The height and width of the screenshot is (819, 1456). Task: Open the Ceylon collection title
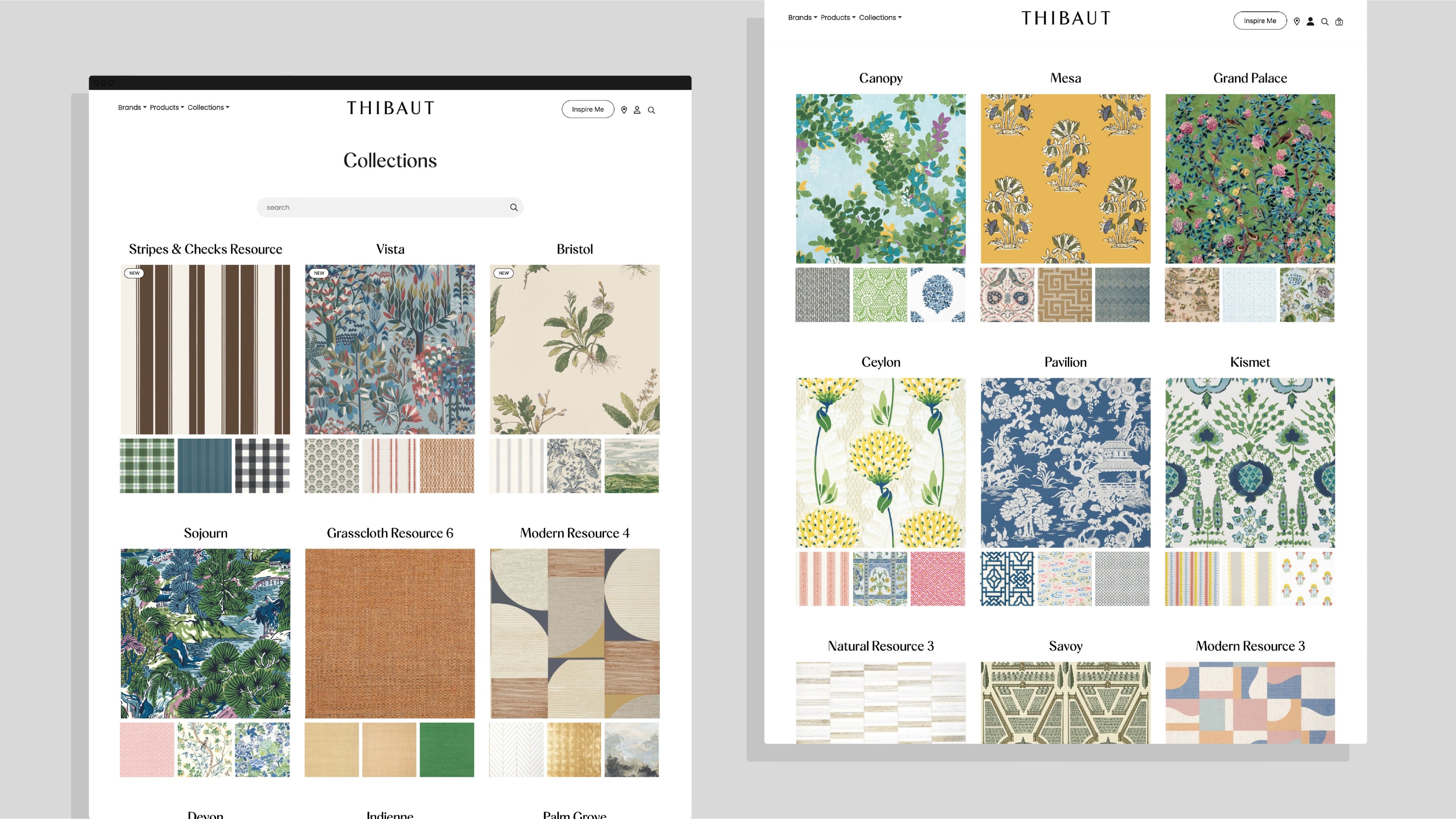[x=880, y=362]
